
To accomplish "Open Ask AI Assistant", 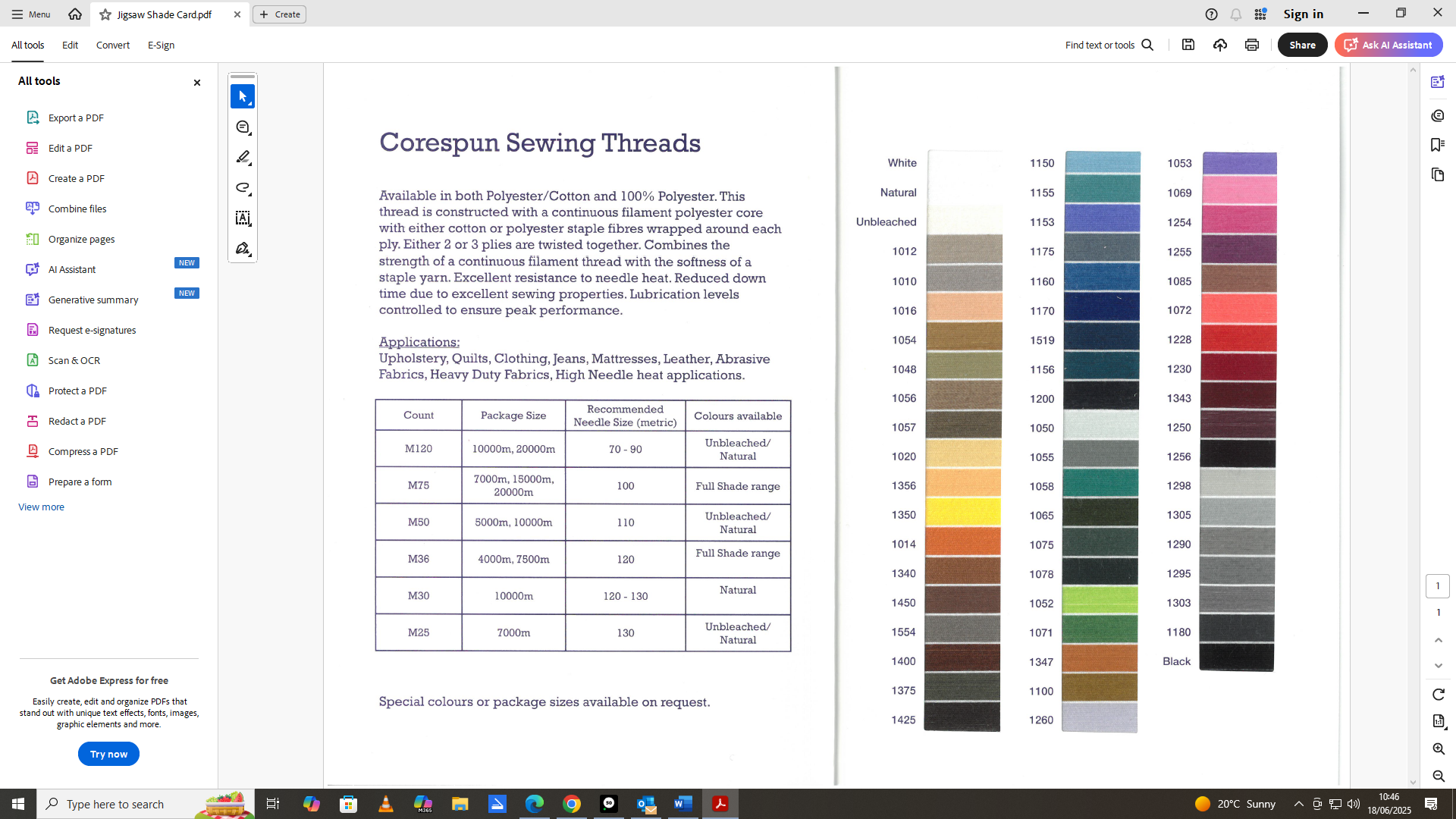I will [x=1389, y=45].
